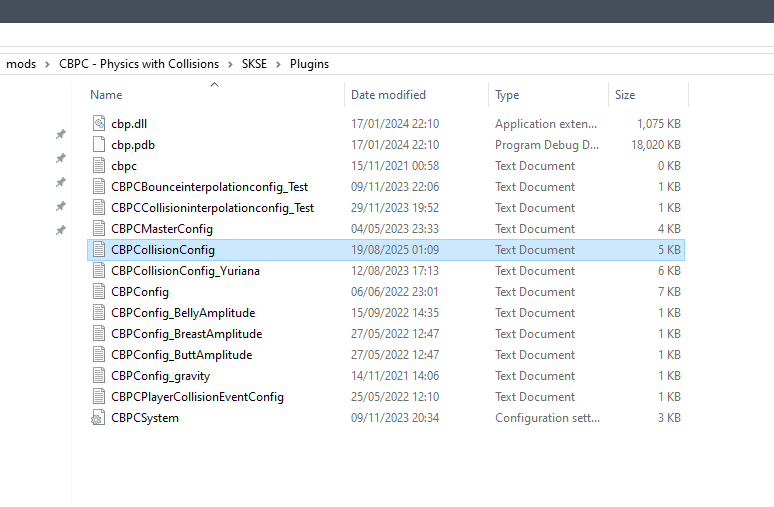Click the cbp.dll file icon
Image resolution: width=774 pixels, height=507 pixels.
pyautogui.click(x=99, y=123)
